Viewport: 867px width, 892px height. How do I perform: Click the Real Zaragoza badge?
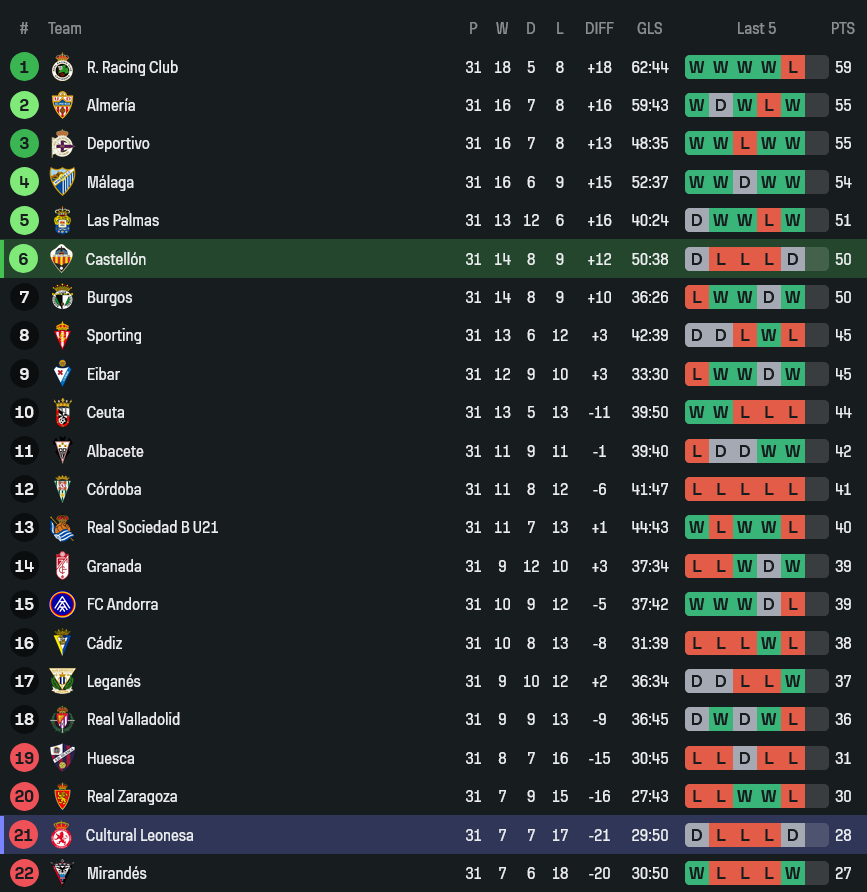coord(62,796)
